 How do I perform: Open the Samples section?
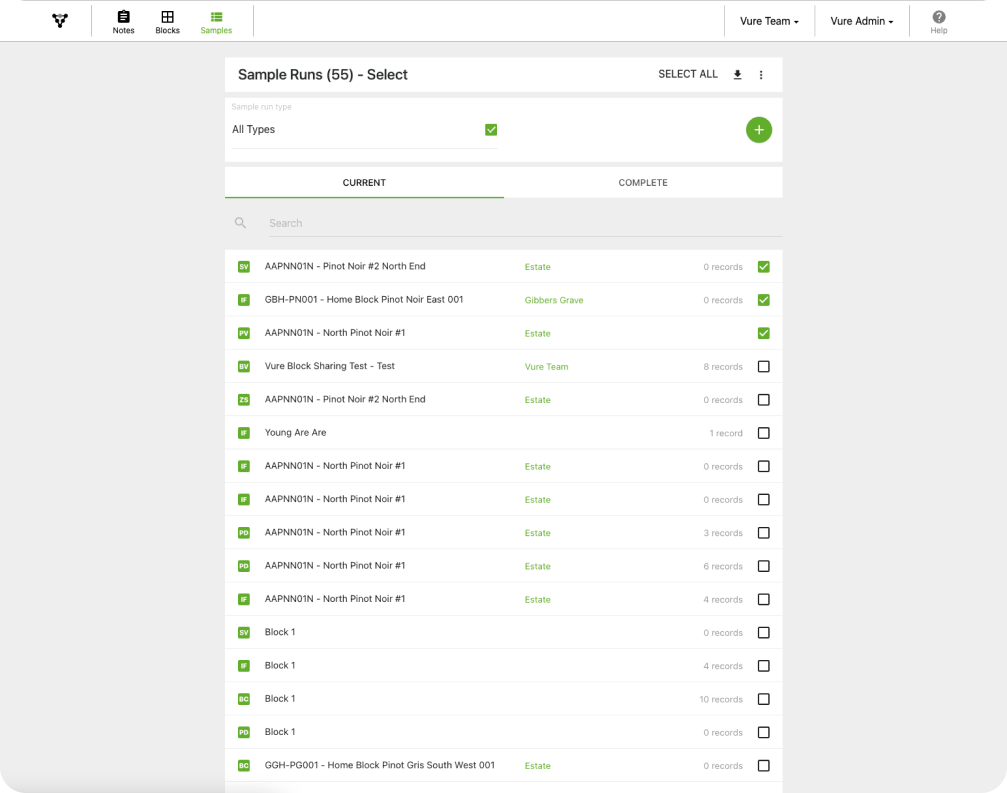coord(216,22)
